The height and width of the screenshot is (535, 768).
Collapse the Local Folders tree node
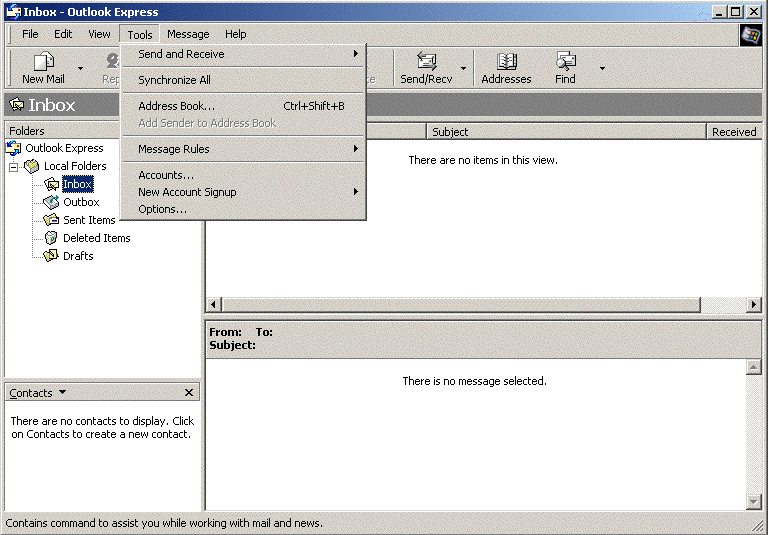point(14,167)
